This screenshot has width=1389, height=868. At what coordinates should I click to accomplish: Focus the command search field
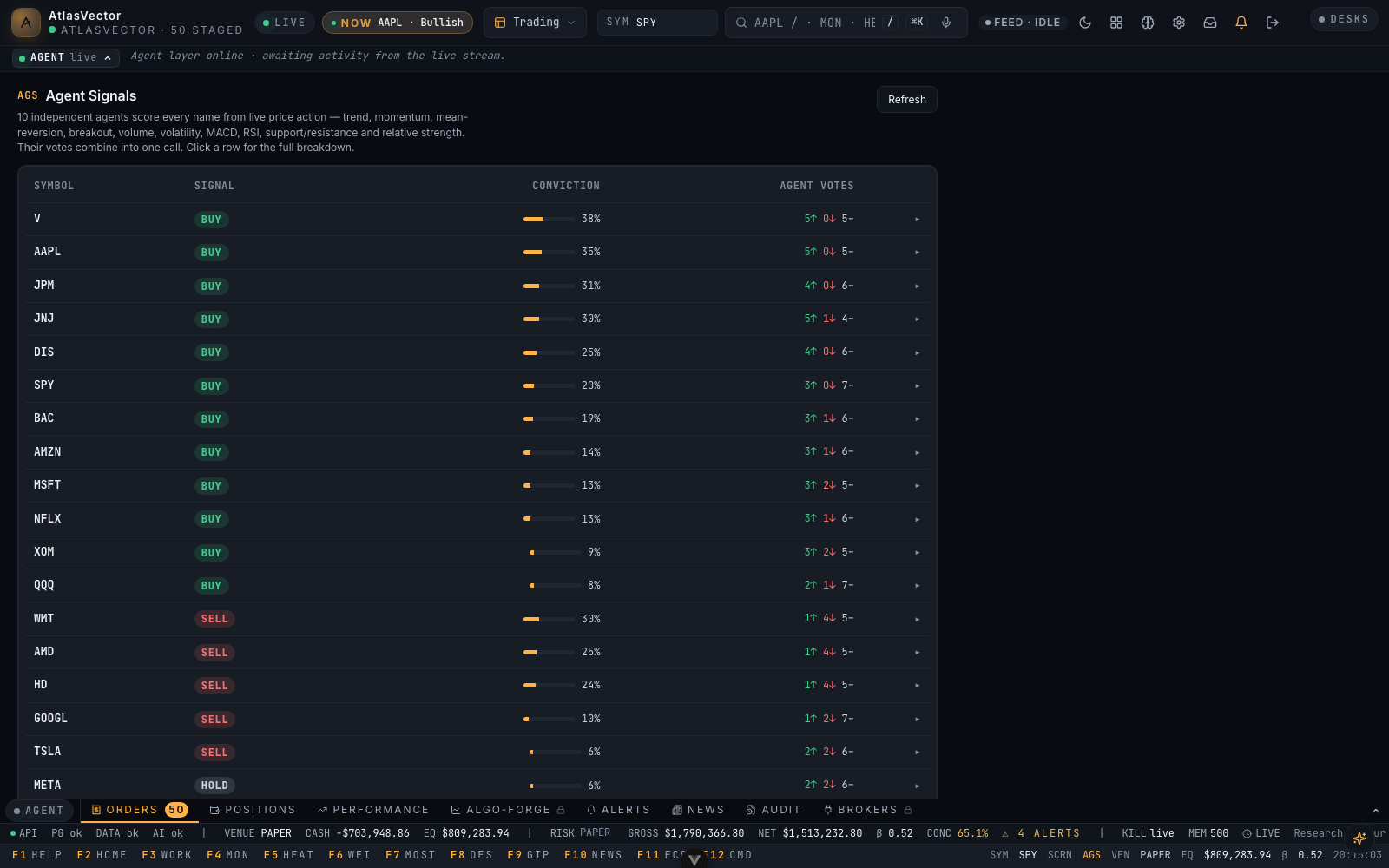[846, 23]
